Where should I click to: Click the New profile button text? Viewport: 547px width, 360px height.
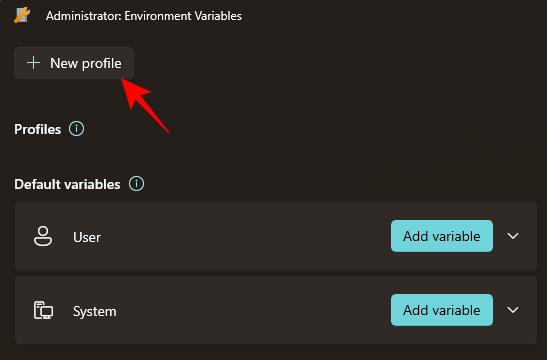click(x=86, y=63)
